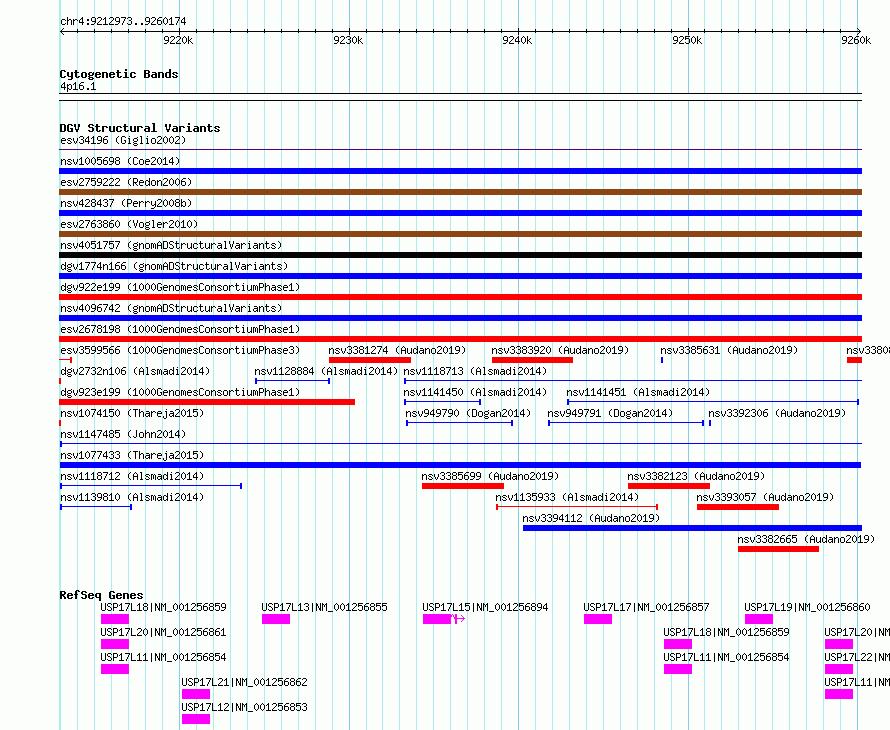The image size is (890, 730).
Task: Select brown bar of esv2763860 (Vogler2010)
Action: tap(460, 234)
